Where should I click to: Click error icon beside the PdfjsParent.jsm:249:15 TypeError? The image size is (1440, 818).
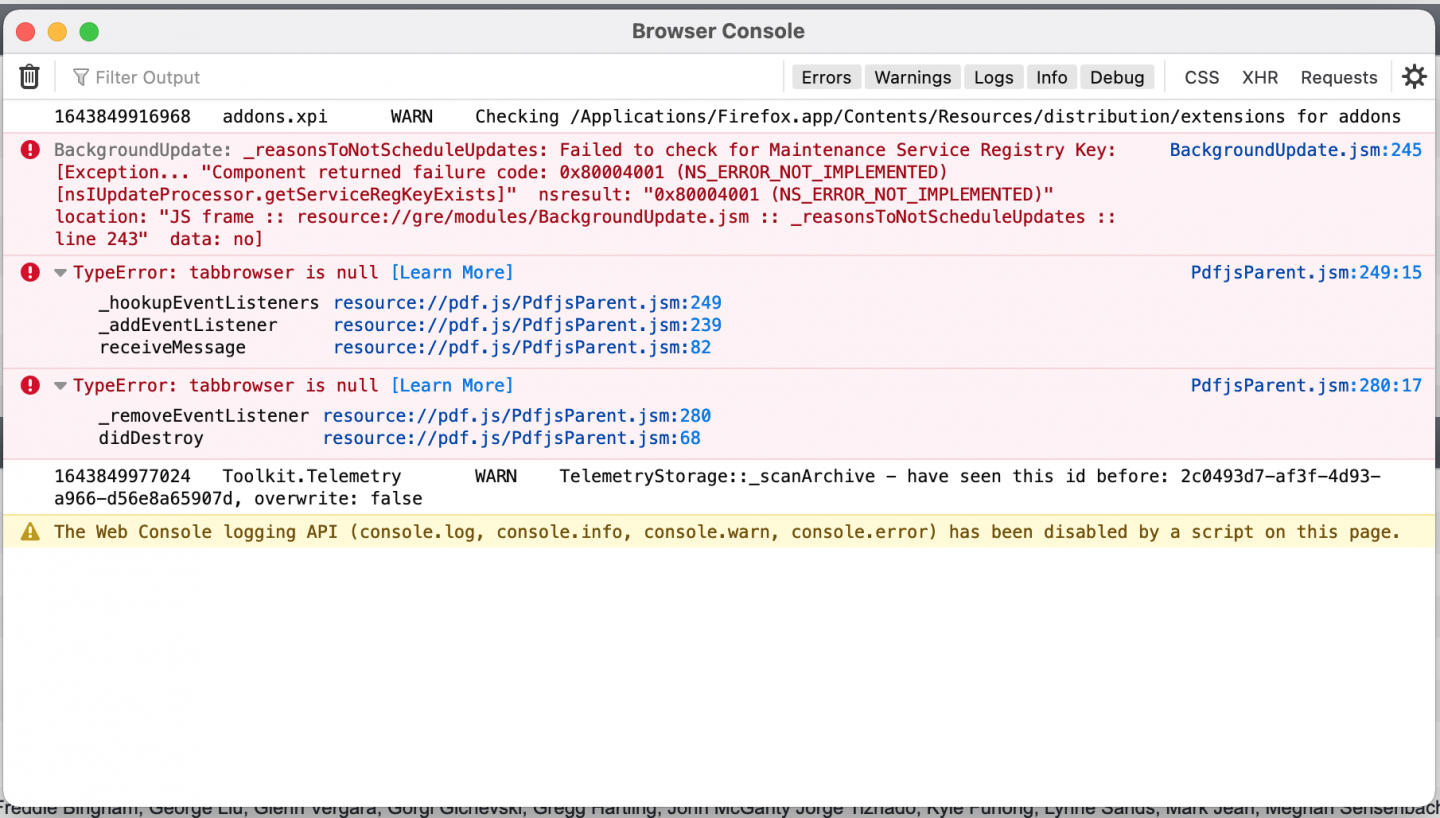[31, 272]
